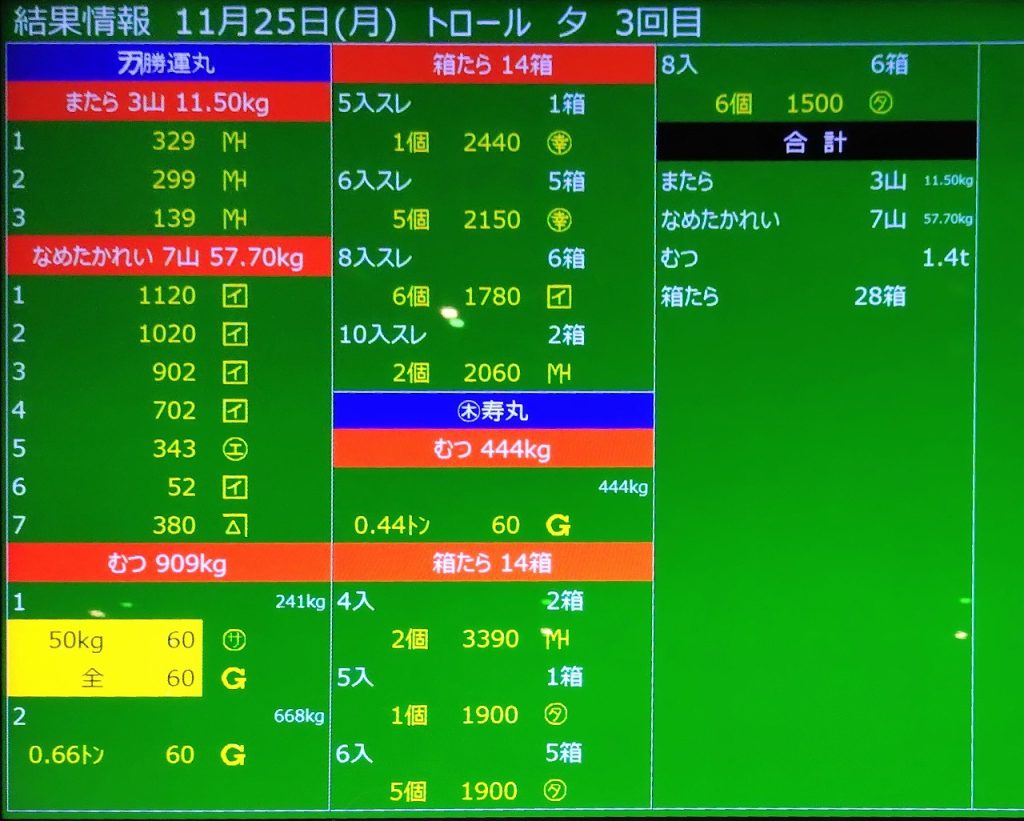
Task: Select the 寿丸 vessel header
Action: point(492,411)
